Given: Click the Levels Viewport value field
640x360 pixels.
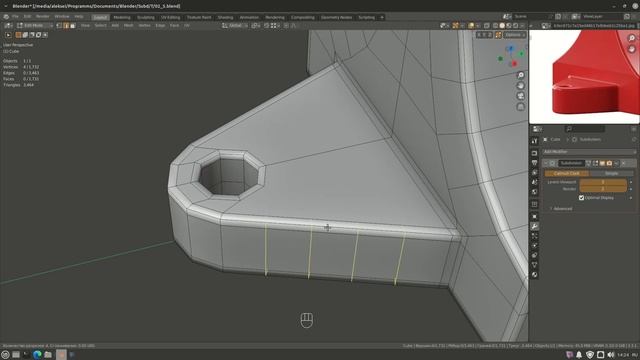Looking at the screenshot, I should coord(603,182).
